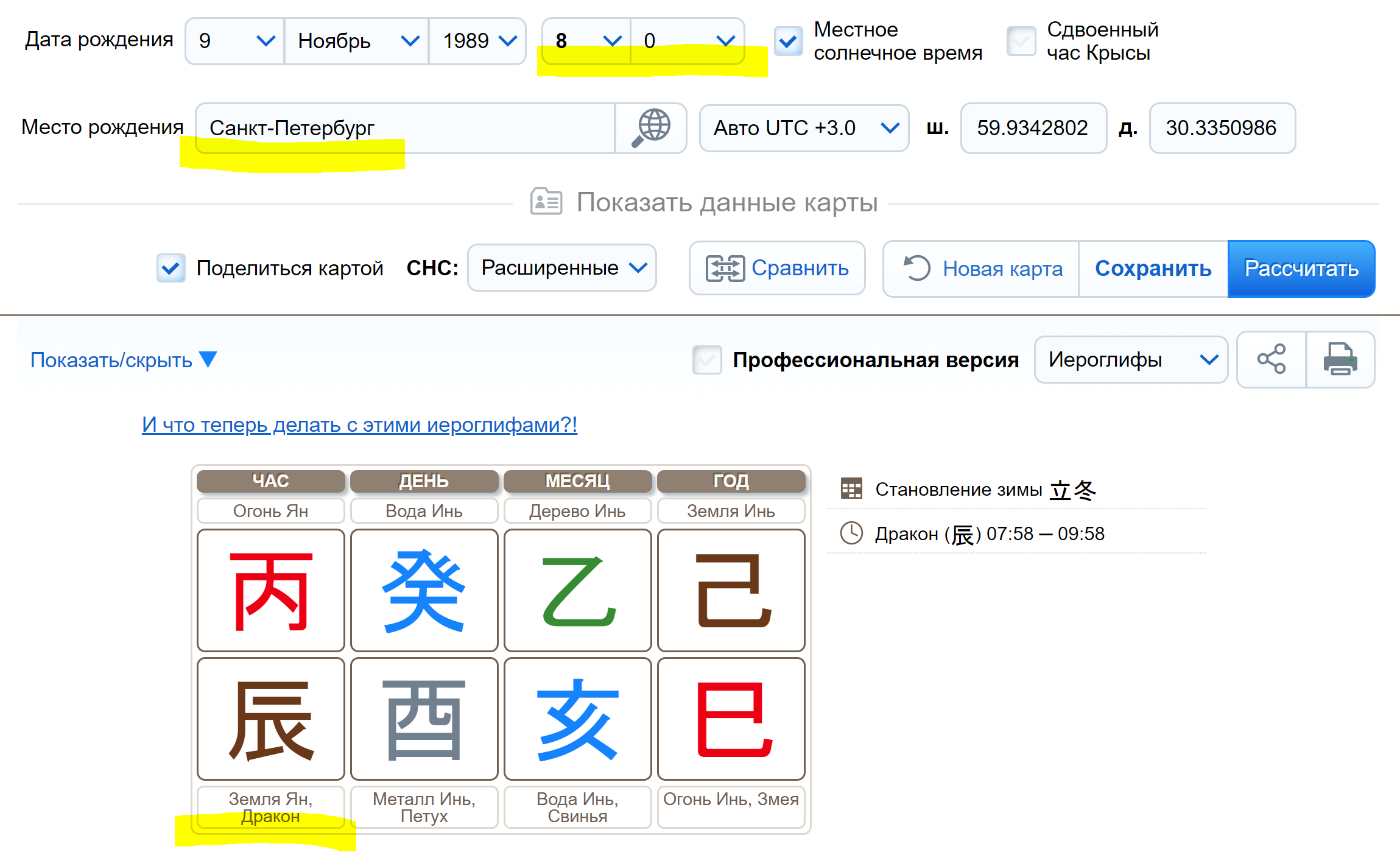Click the Санкт-Петербург birthplace input field
1400x852 pixels.
405,128
